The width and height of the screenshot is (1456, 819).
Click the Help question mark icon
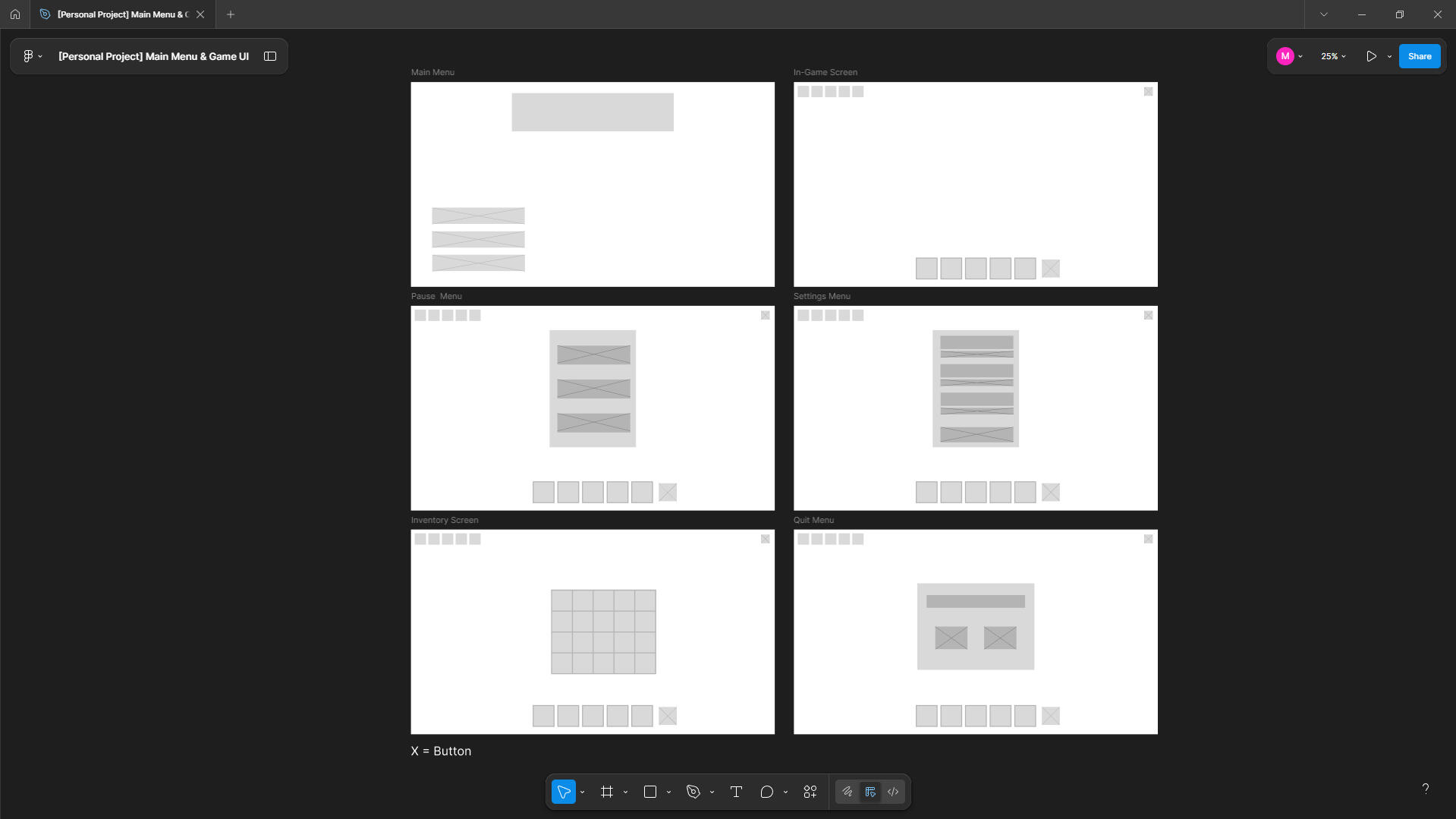click(x=1425, y=789)
